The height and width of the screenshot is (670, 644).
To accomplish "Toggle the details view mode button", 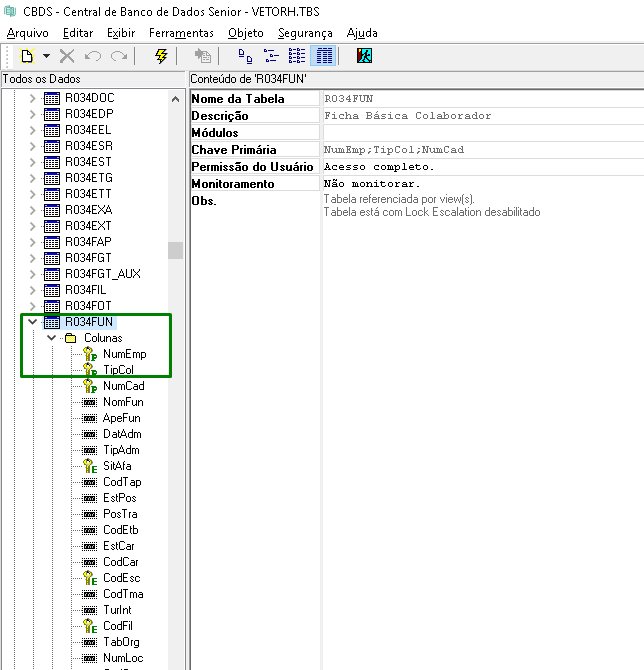I will click(x=323, y=56).
